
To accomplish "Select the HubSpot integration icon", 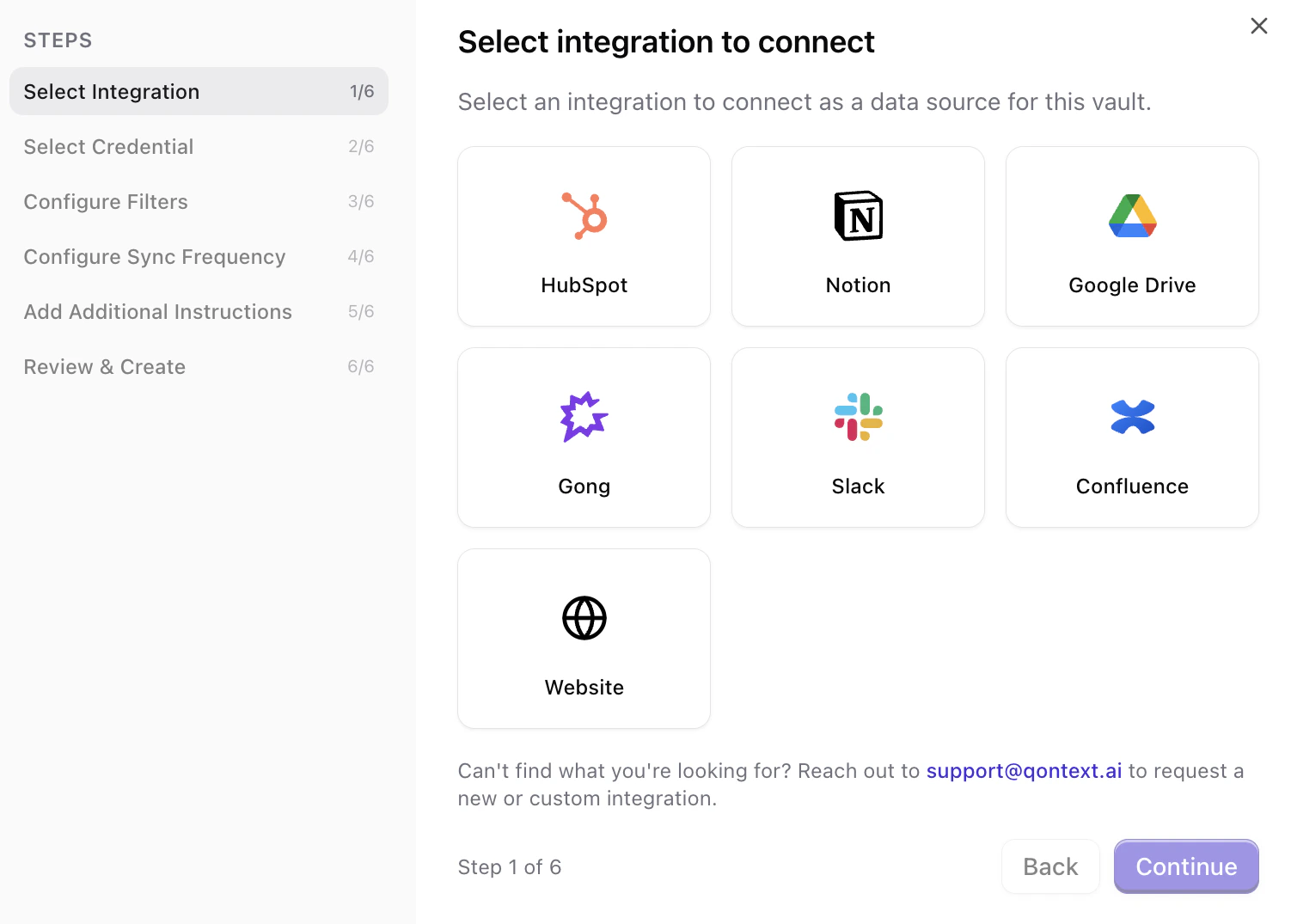I will (584, 216).
